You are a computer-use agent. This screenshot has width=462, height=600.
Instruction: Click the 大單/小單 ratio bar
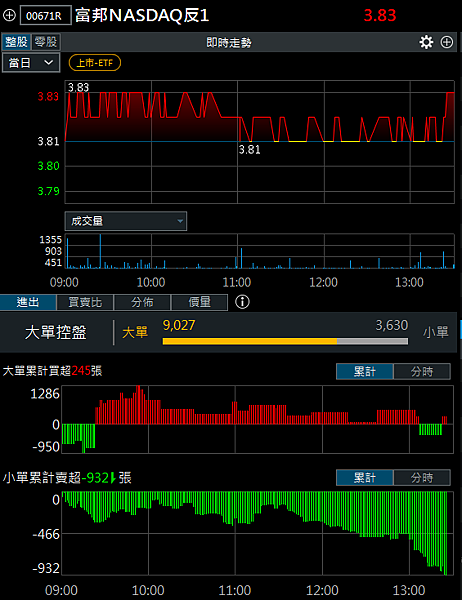(x=285, y=341)
